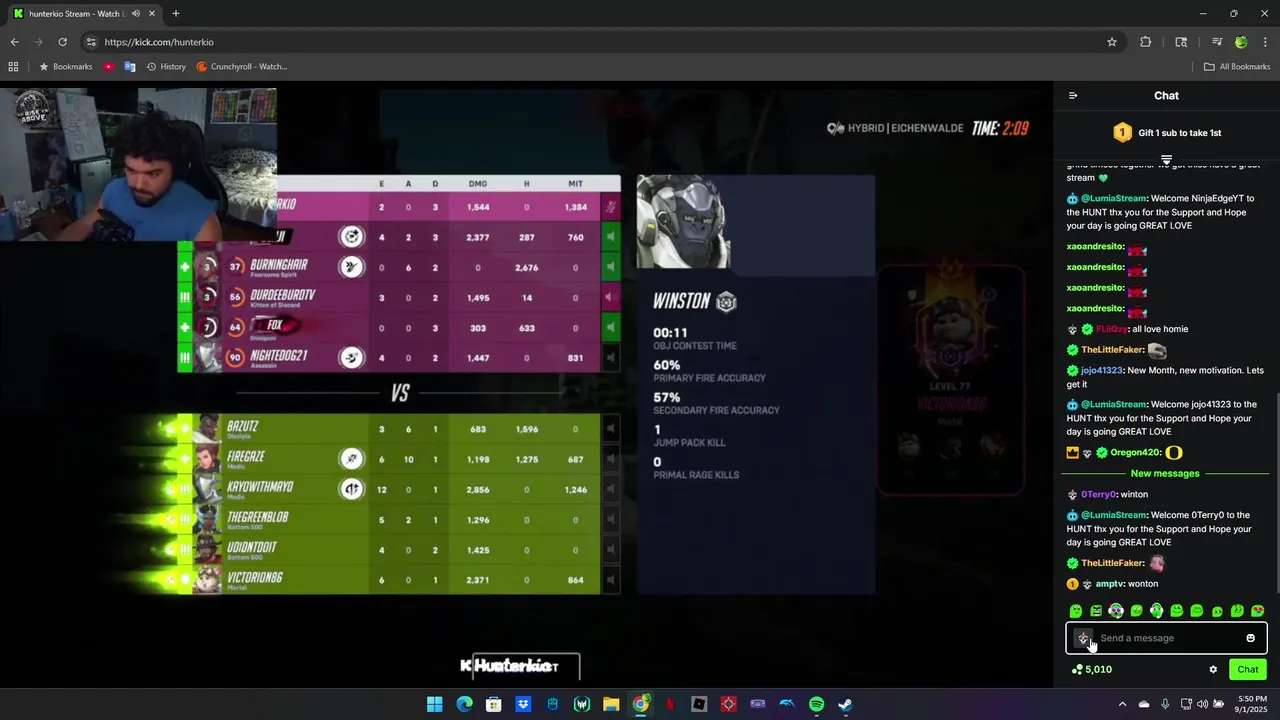Viewport: 1280px width, 720px height.
Task: Open the 5:50 PM clock and calendar
Action: coord(1251,704)
